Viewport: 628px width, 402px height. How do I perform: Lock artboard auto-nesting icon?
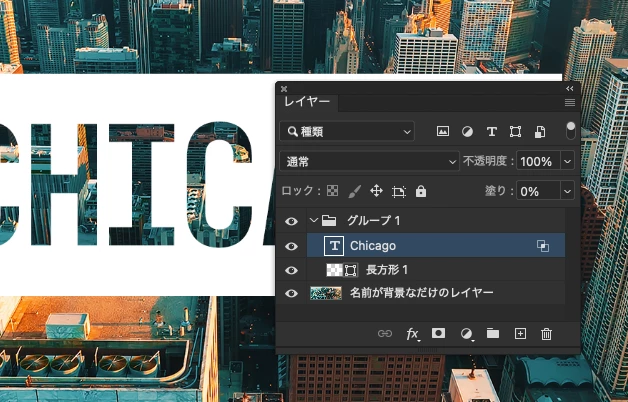(399, 191)
